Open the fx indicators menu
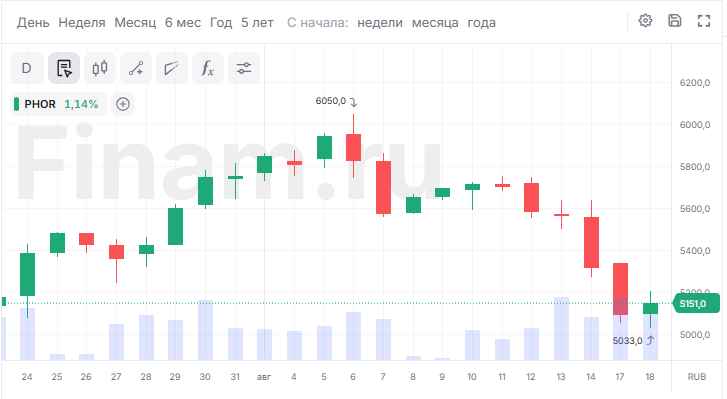 [x=208, y=68]
